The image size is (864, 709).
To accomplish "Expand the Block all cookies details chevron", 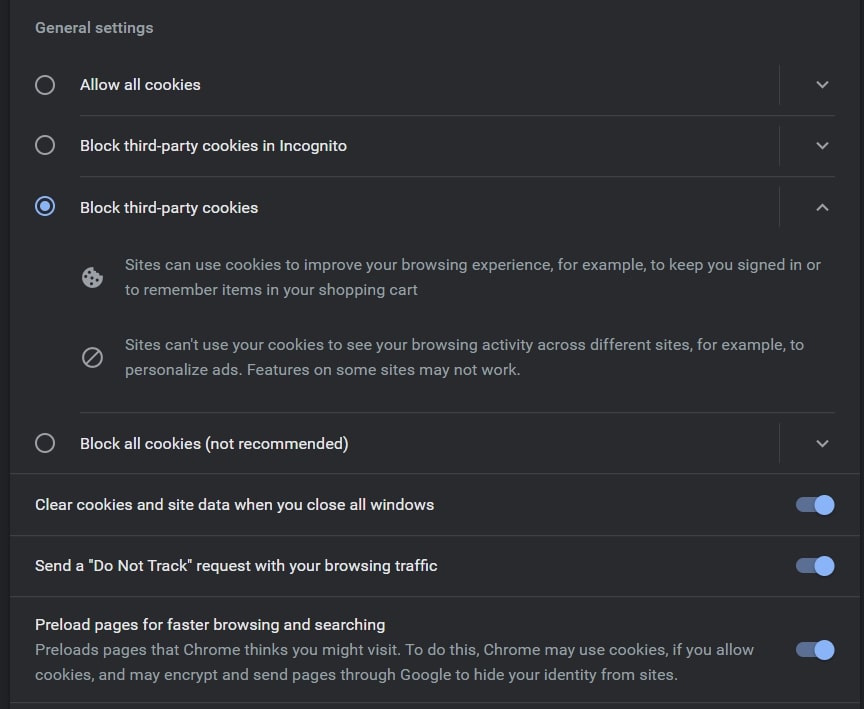I will coord(822,443).
